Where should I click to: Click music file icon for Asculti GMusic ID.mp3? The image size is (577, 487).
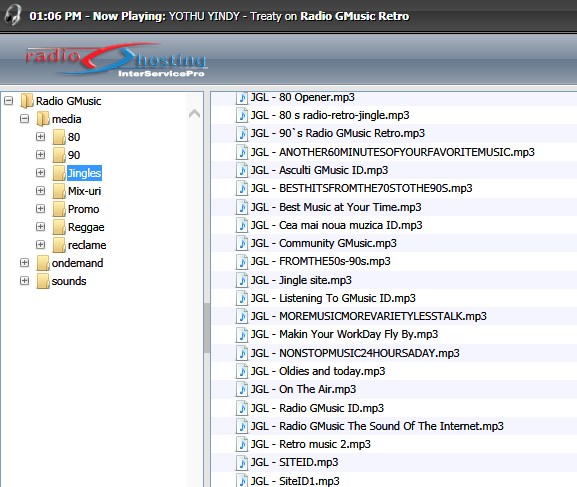242,170
